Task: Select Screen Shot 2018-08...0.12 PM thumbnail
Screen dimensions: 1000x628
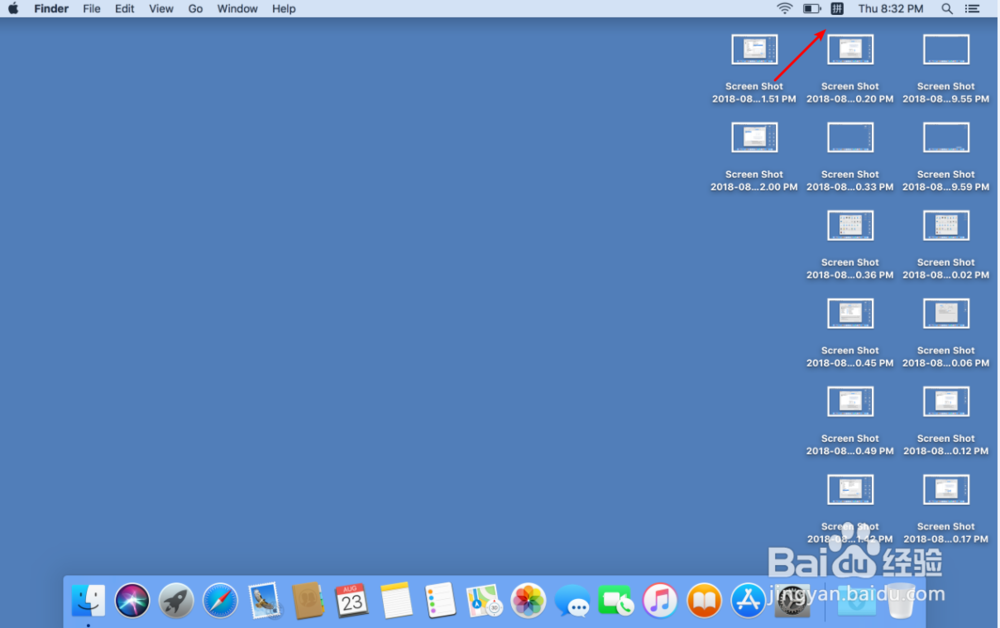Action: tap(946, 402)
